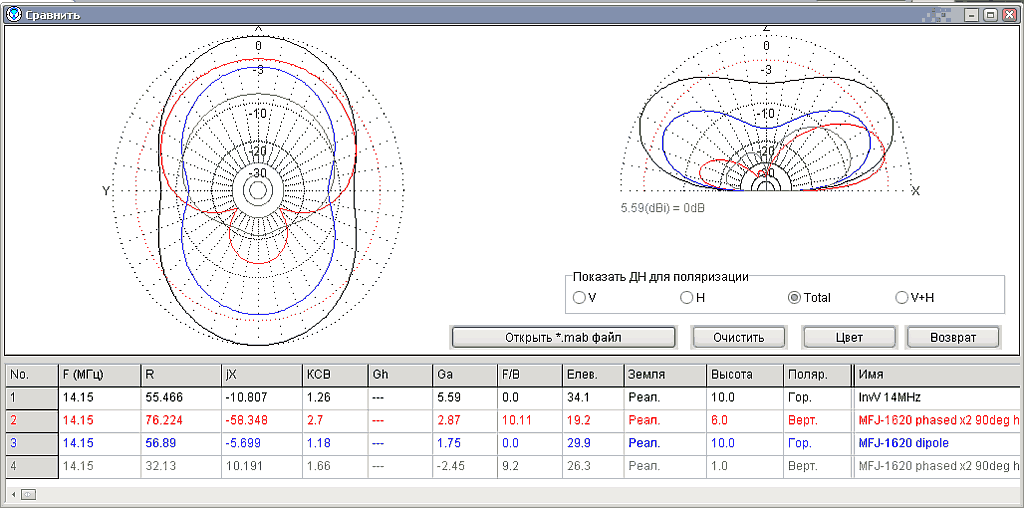Click the horizontal scrollbar left arrow

[x=12, y=494]
